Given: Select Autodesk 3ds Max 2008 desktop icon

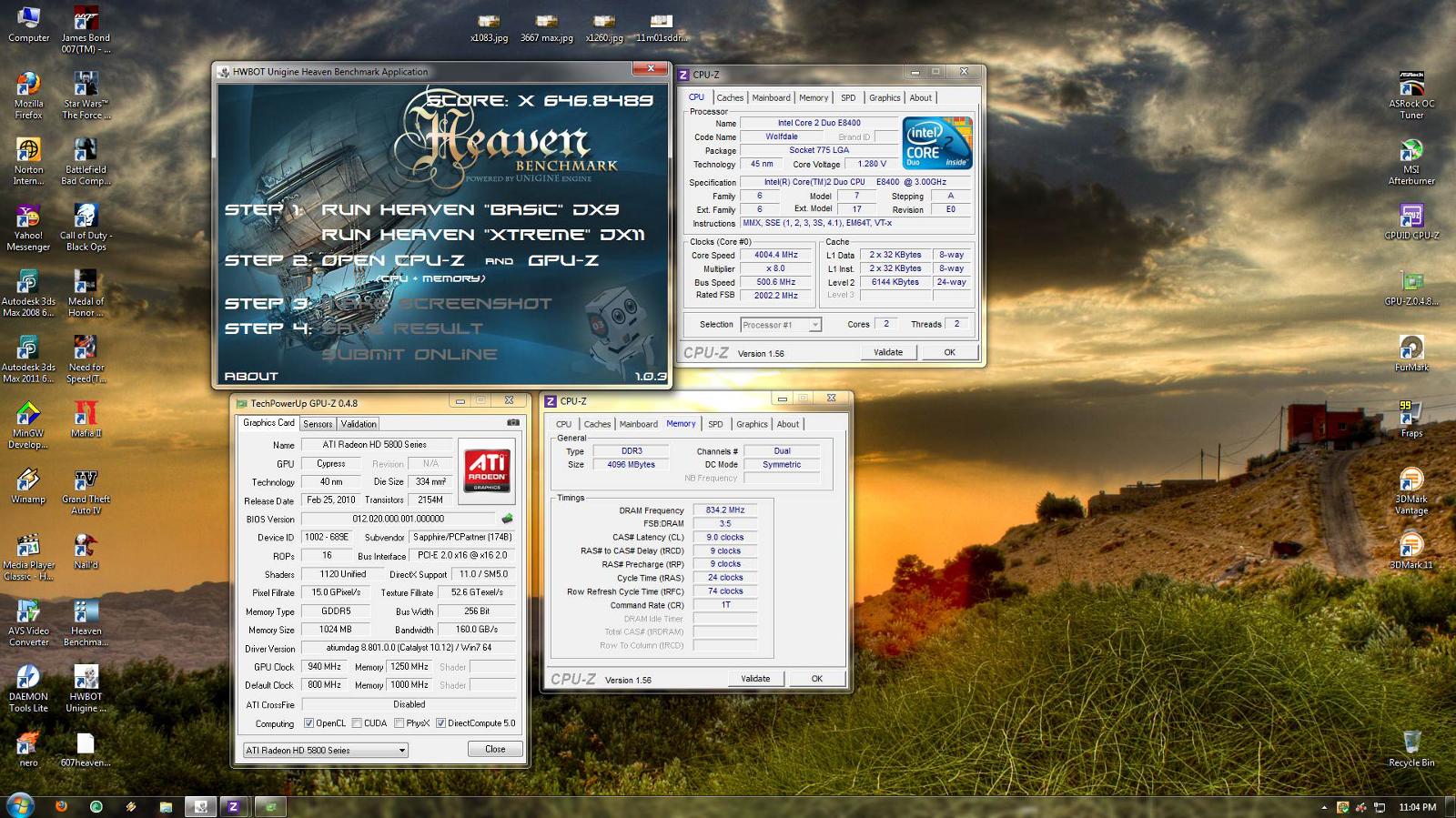Looking at the screenshot, I should coord(28,293).
